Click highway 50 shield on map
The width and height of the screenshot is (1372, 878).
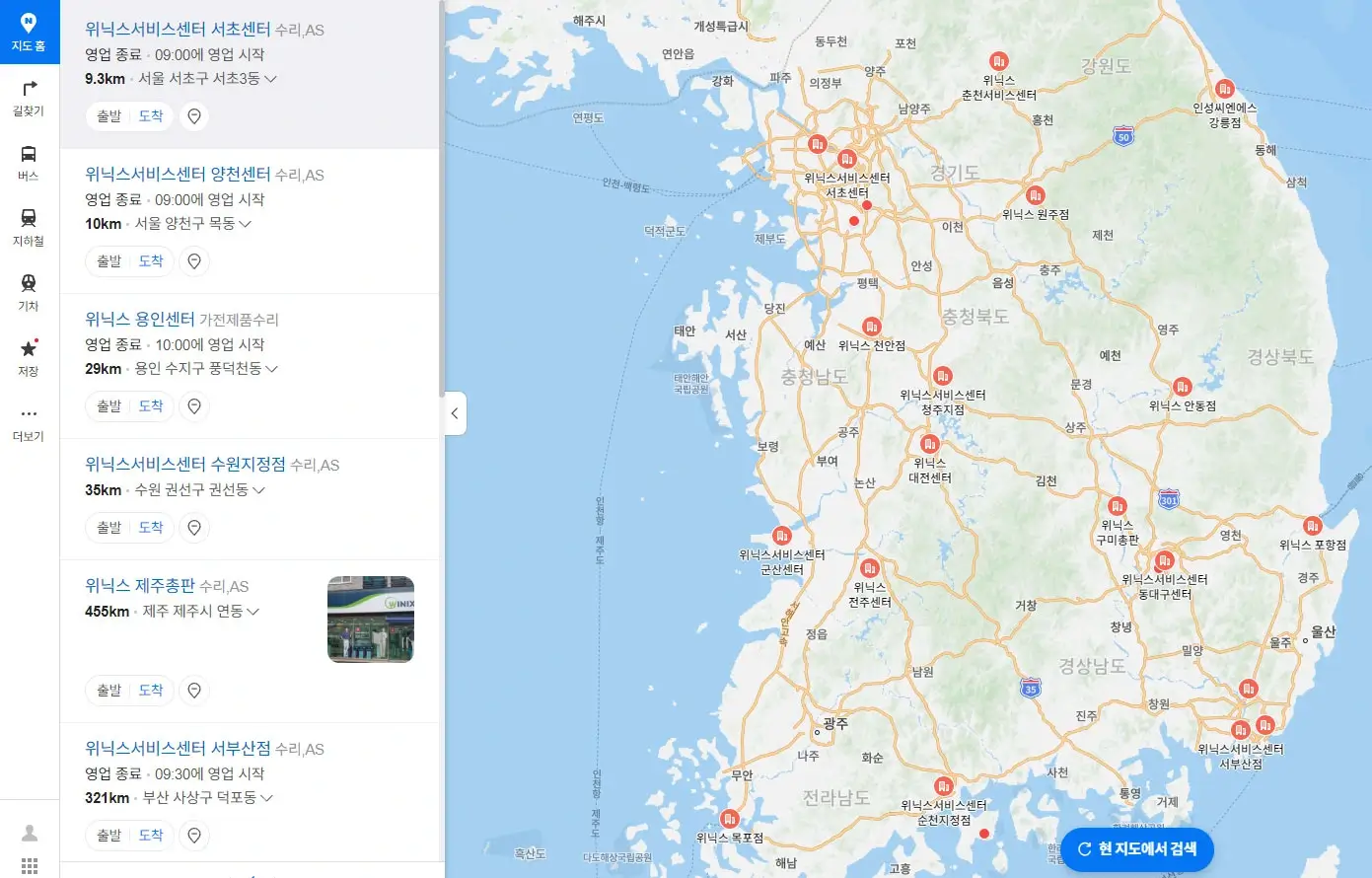point(1123,136)
